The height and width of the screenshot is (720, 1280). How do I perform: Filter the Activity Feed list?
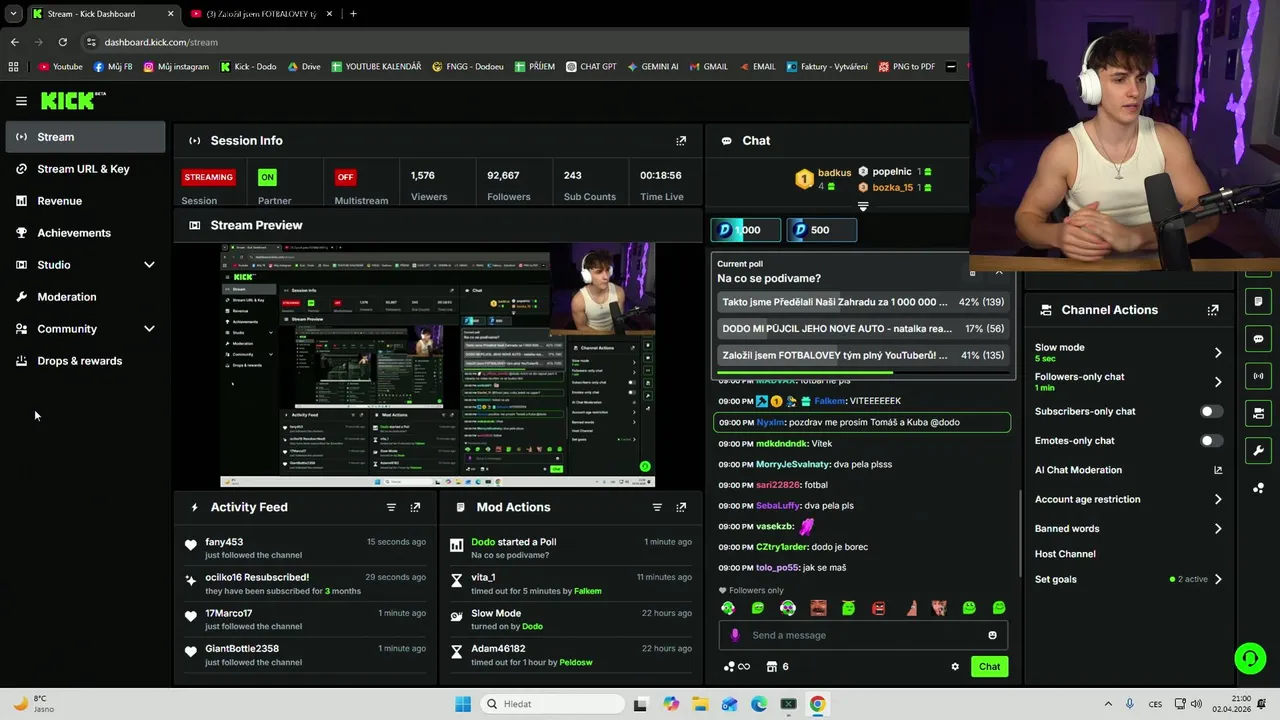click(x=391, y=507)
